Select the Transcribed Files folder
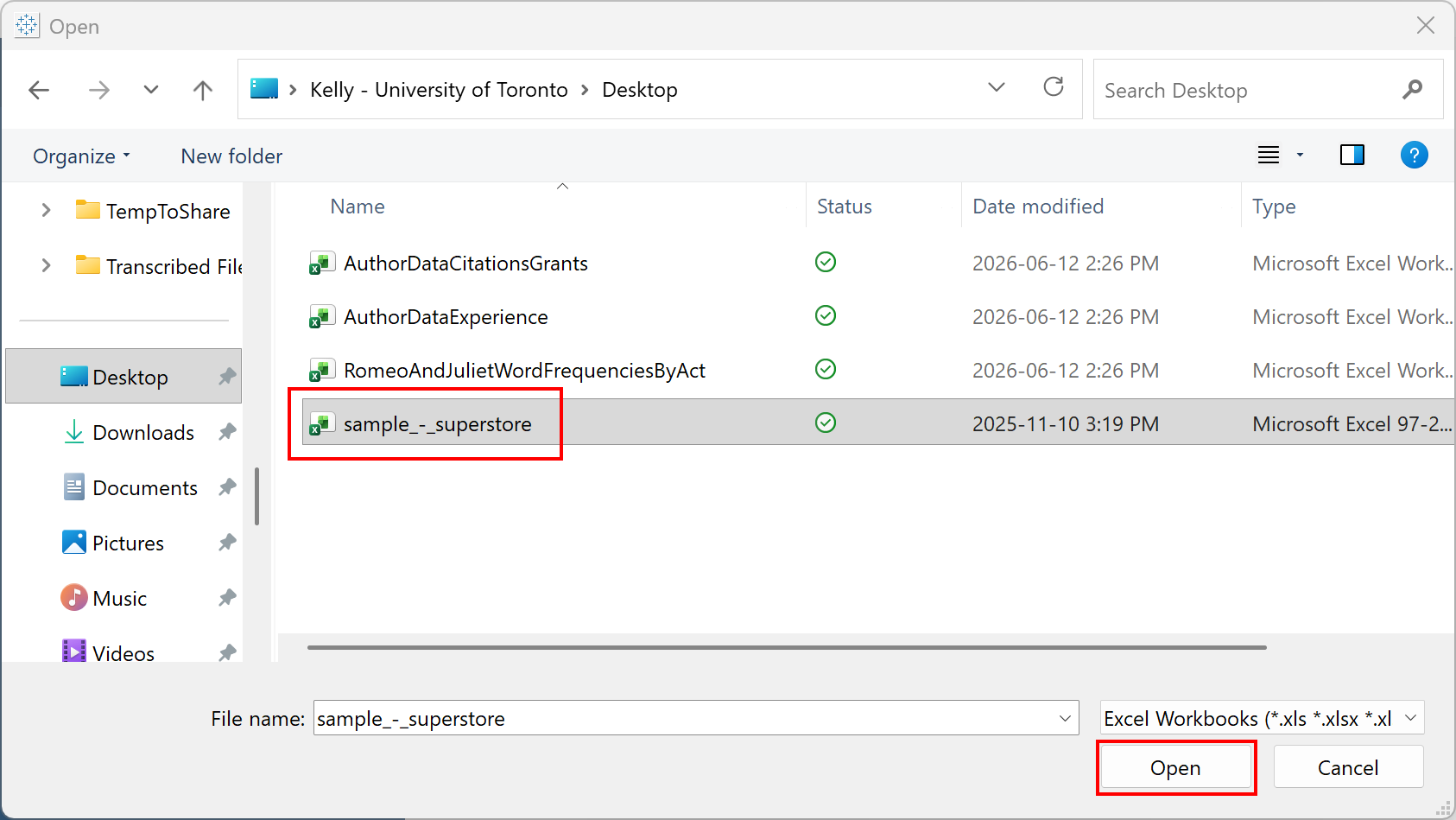This screenshot has height=820, width=1456. [159, 266]
